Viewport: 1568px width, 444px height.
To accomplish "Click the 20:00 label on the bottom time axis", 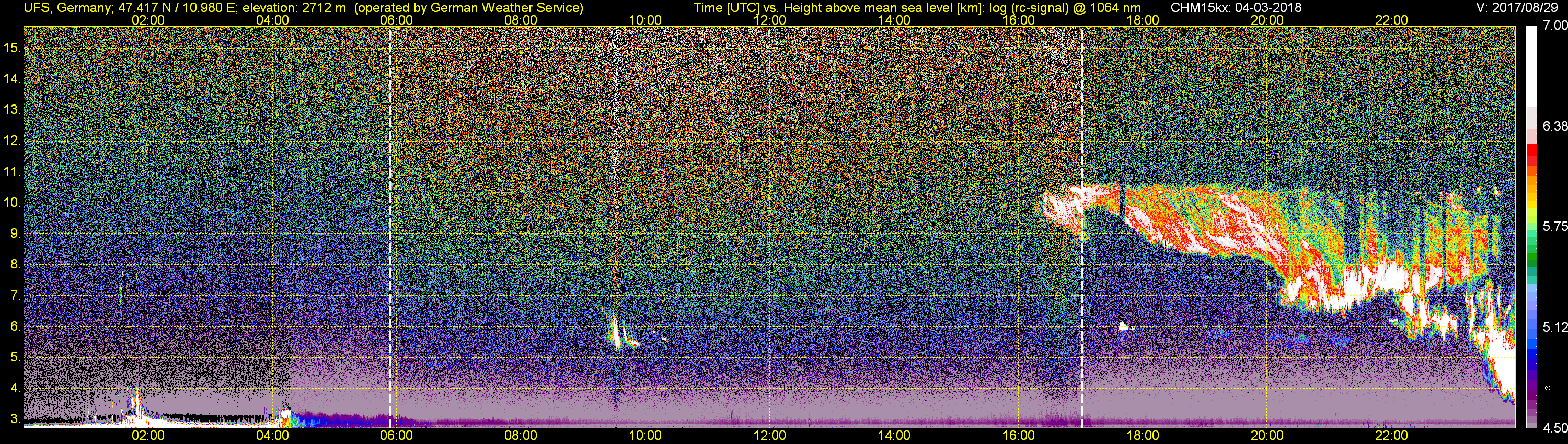I will pos(1267,436).
